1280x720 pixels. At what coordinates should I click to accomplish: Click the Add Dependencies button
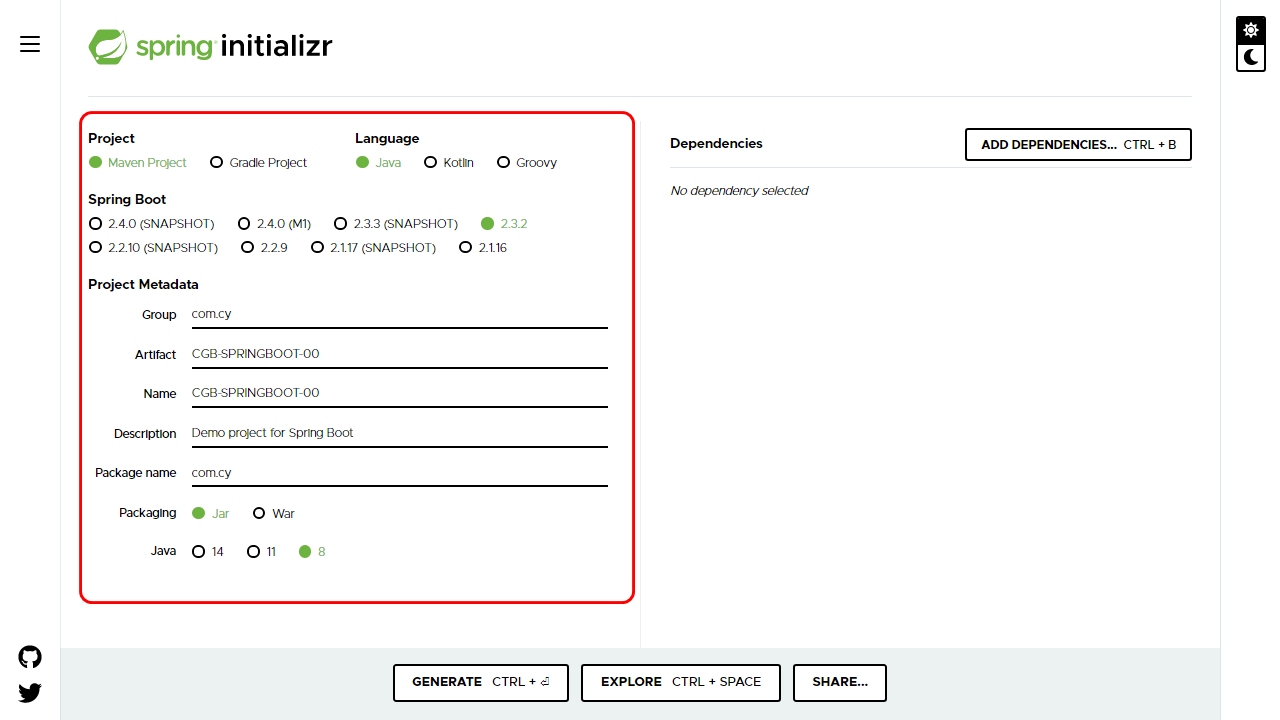pyautogui.click(x=1078, y=144)
